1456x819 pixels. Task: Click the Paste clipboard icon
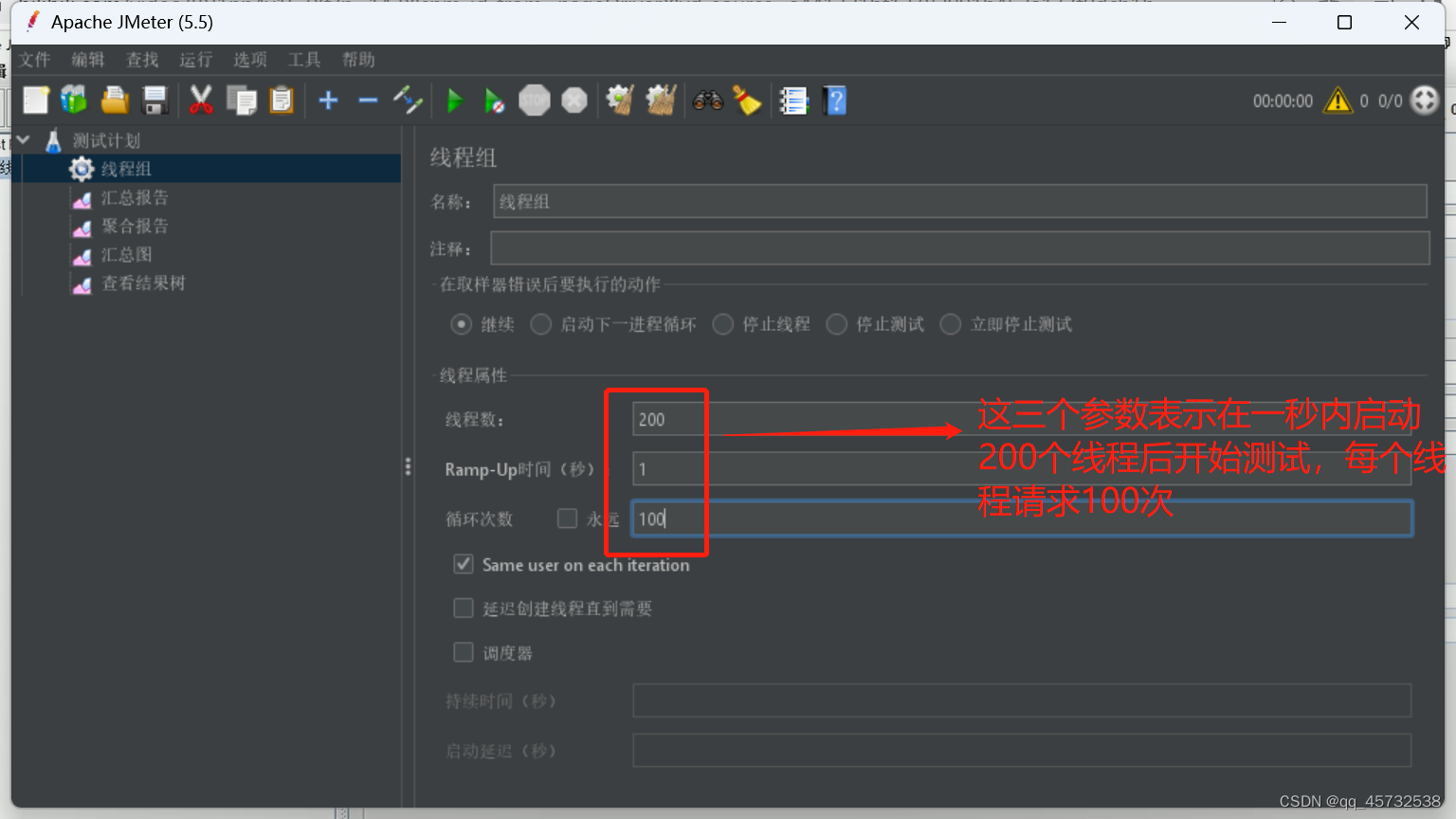(282, 100)
